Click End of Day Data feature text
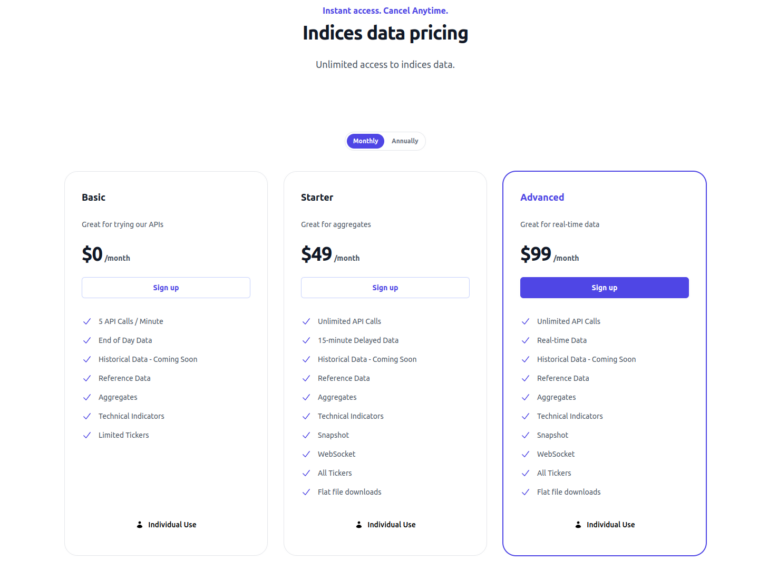768x580 pixels. point(125,340)
